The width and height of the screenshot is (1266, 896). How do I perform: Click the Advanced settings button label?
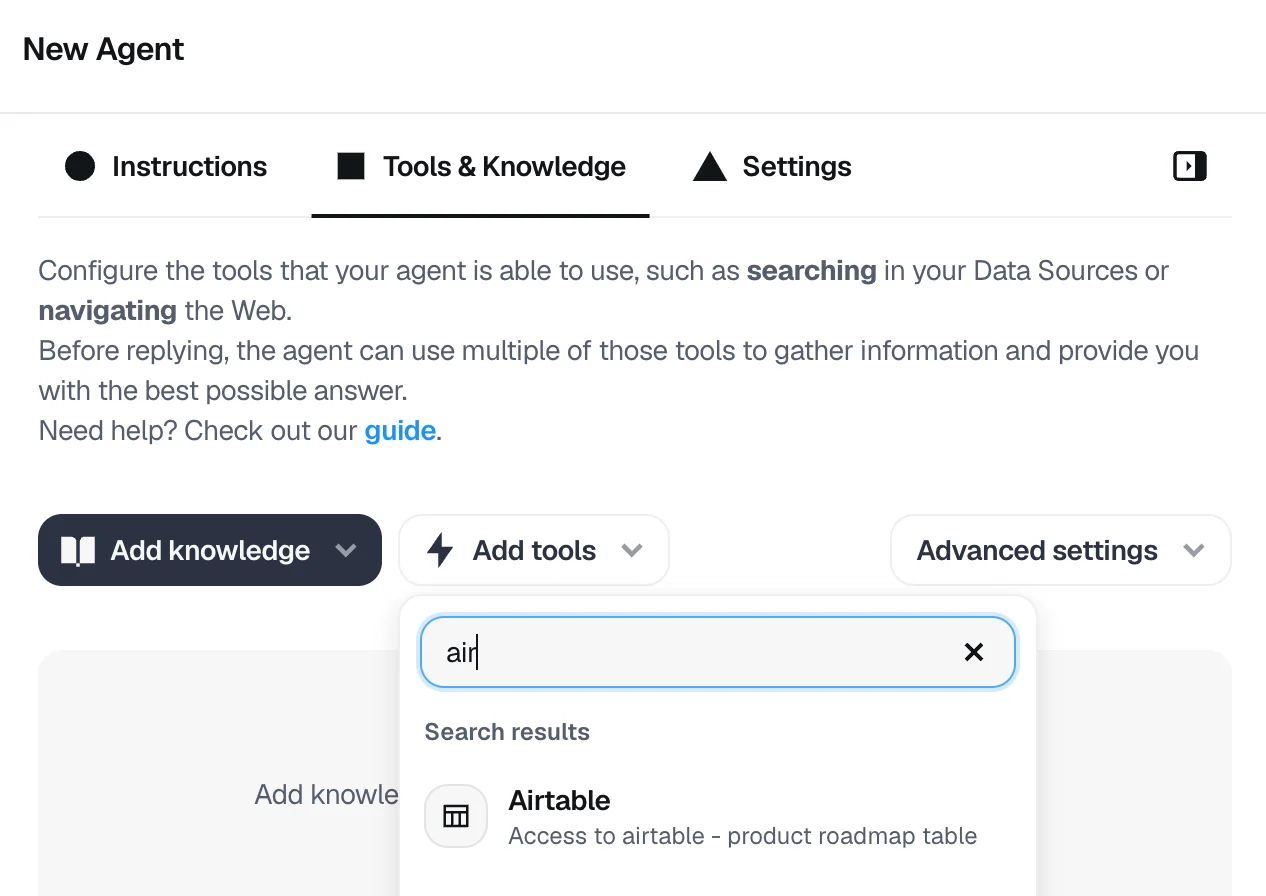point(1037,550)
